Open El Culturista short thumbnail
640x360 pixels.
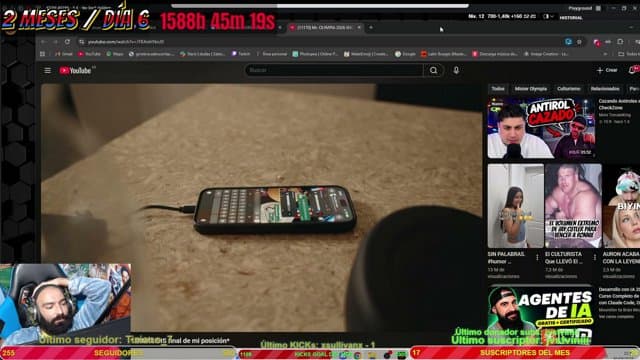(573, 206)
